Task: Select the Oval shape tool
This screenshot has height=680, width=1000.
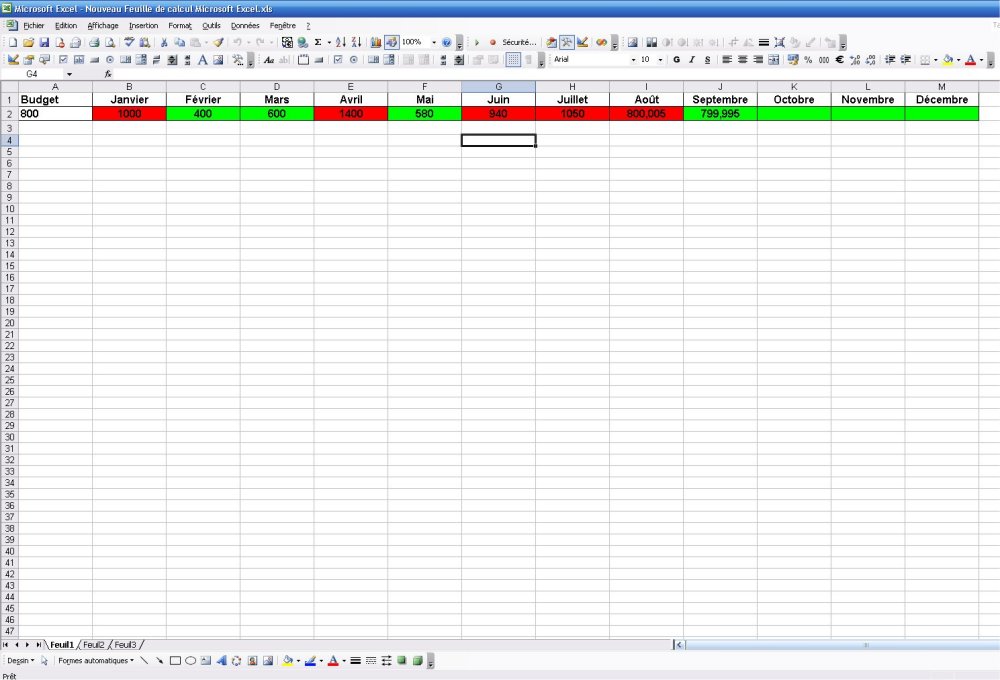Action: click(190, 661)
